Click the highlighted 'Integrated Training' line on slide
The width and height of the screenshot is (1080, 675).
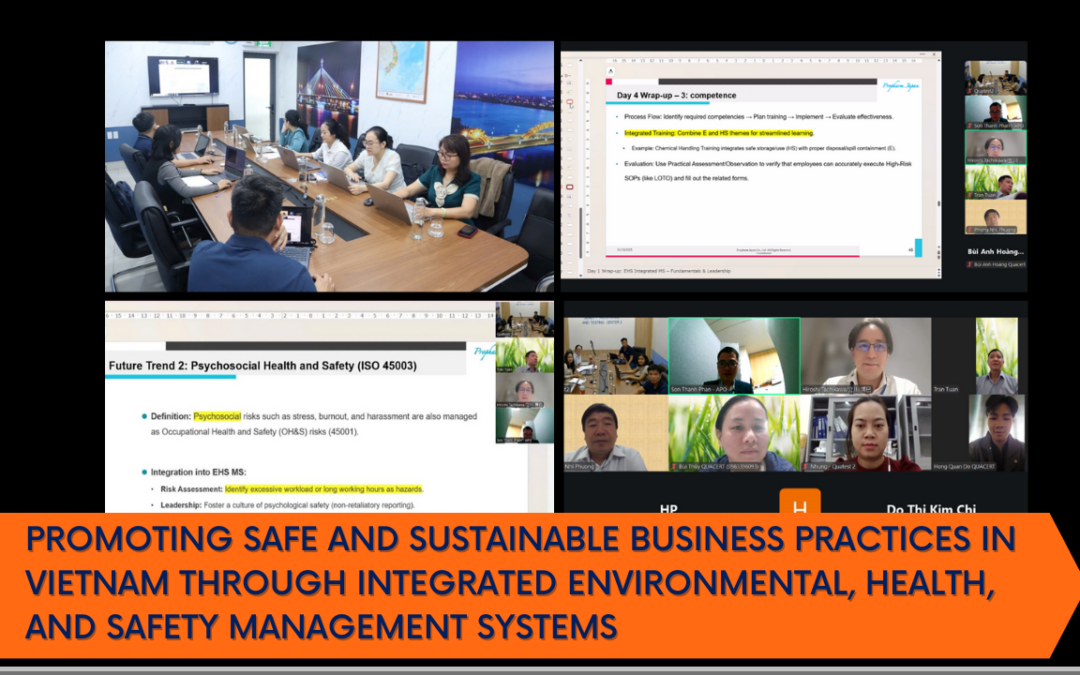coord(718,132)
